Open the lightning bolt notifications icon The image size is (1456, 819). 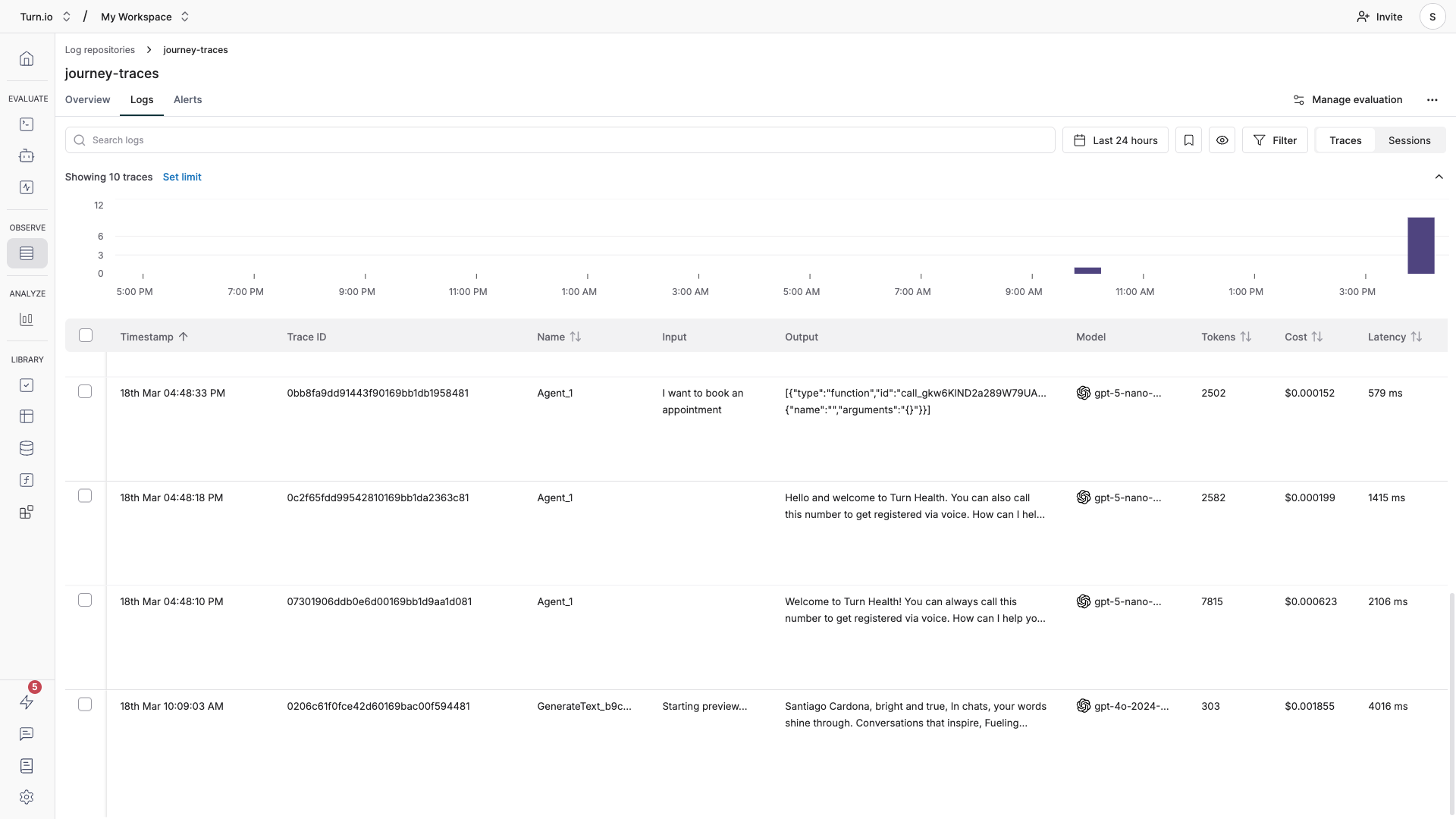27,702
